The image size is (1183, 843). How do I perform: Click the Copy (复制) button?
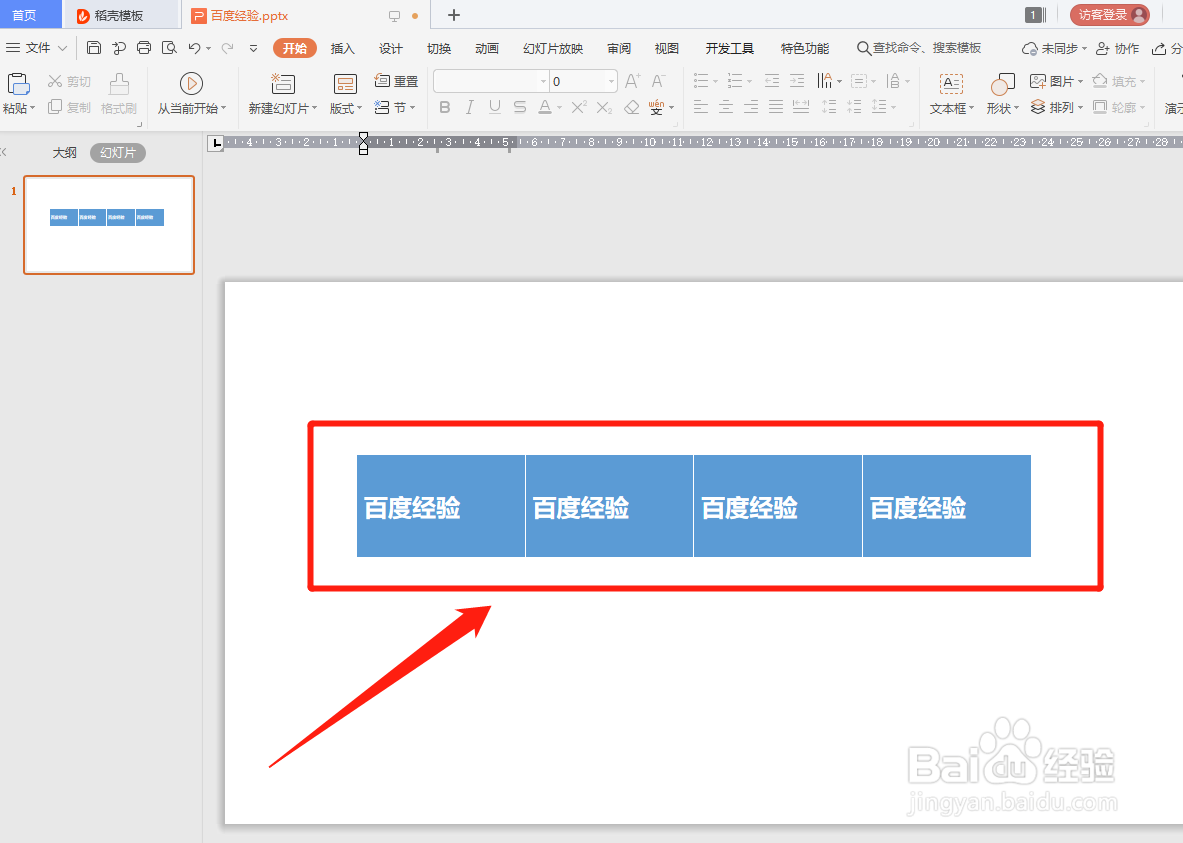tap(69, 107)
